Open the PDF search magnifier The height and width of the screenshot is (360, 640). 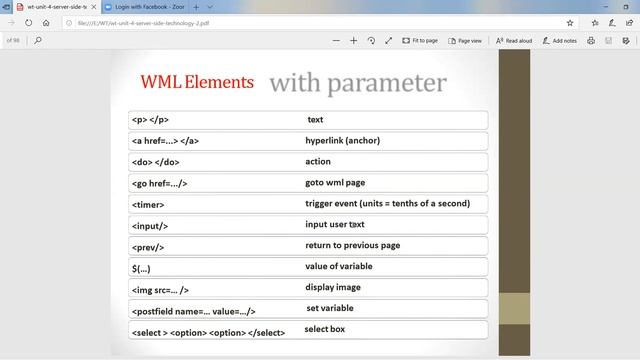38,40
